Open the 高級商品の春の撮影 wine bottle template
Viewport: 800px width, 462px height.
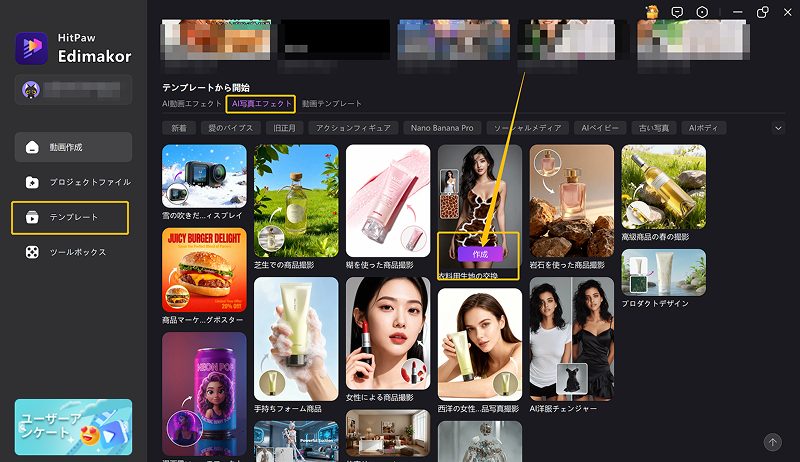pyautogui.click(x=663, y=187)
